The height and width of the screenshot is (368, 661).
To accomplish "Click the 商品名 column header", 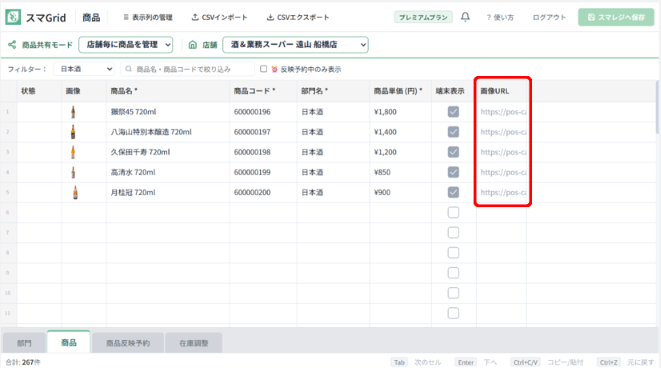I will [x=168, y=91].
